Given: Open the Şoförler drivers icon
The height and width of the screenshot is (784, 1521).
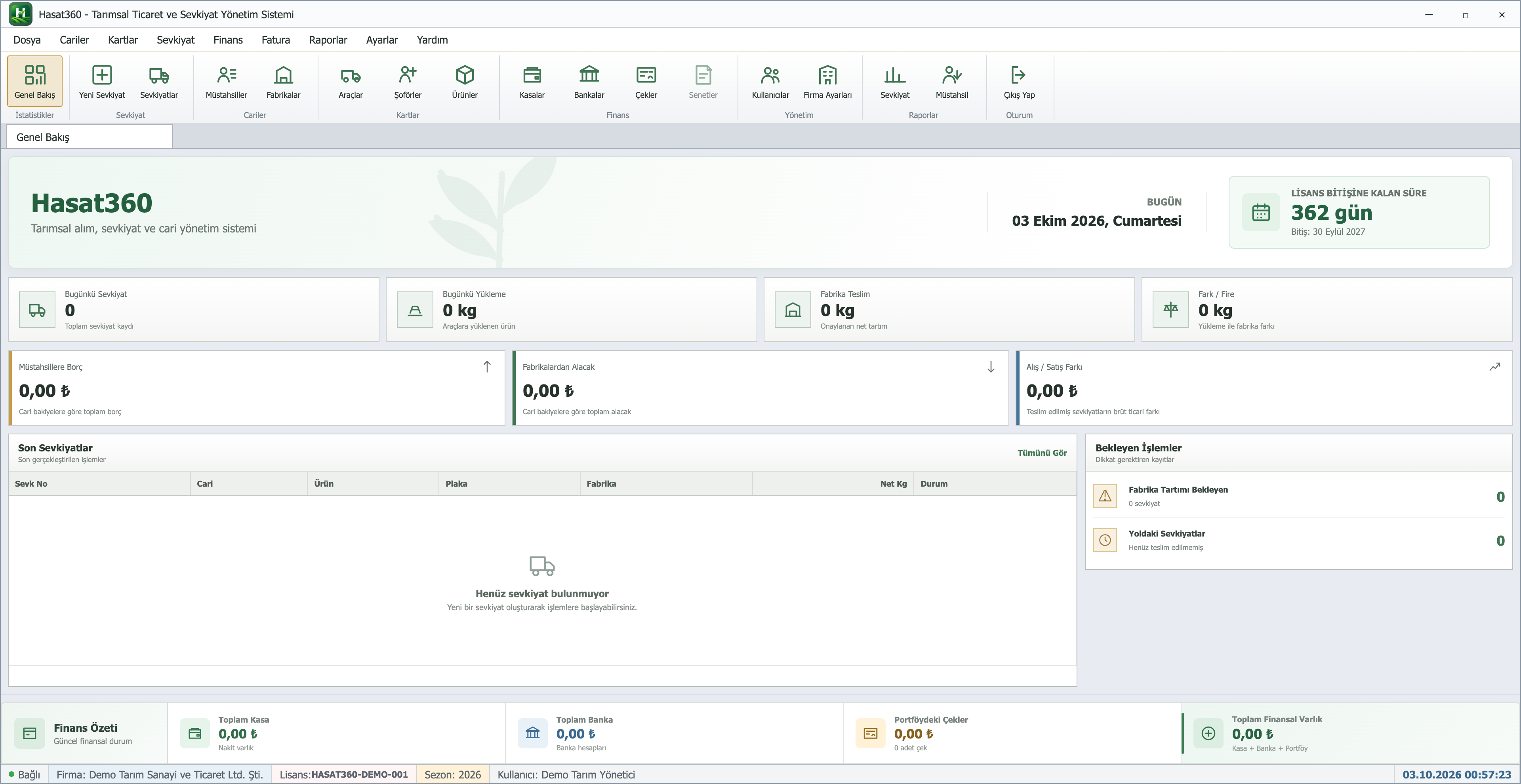Looking at the screenshot, I should (x=408, y=81).
